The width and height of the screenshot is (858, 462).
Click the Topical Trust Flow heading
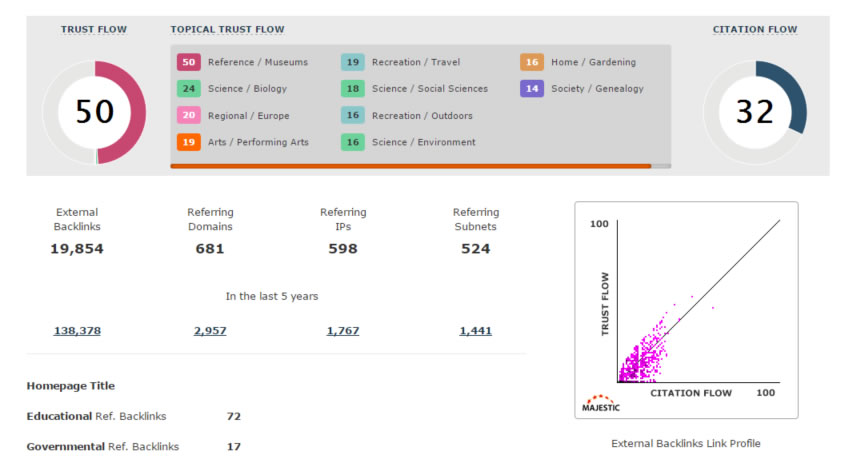[227, 30]
